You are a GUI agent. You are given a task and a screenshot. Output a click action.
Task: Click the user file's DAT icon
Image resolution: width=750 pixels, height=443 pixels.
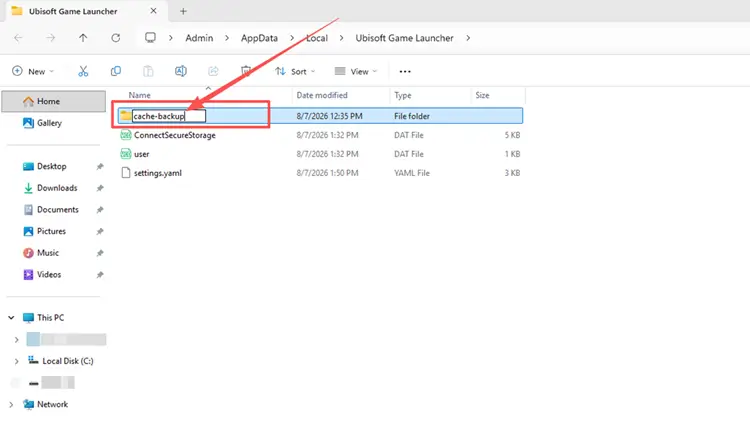click(x=126, y=154)
